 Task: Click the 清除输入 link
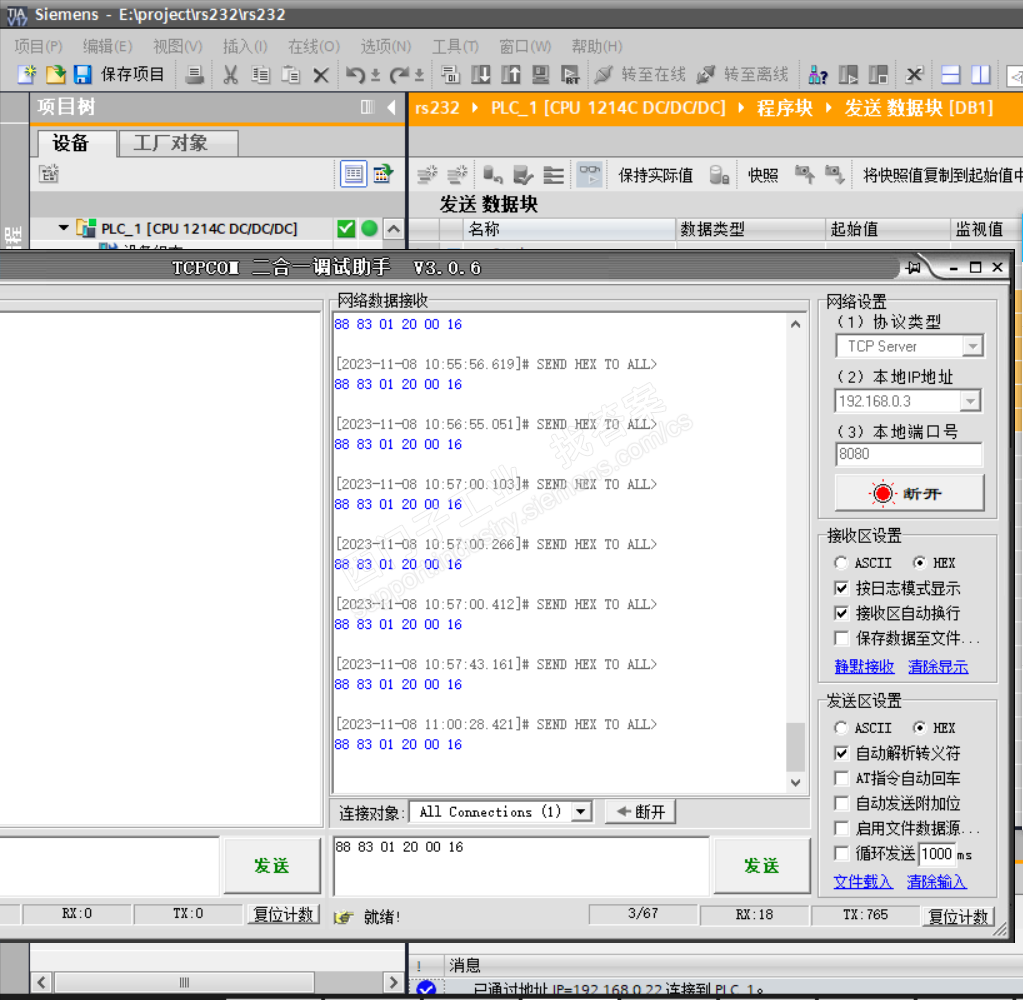(936, 881)
